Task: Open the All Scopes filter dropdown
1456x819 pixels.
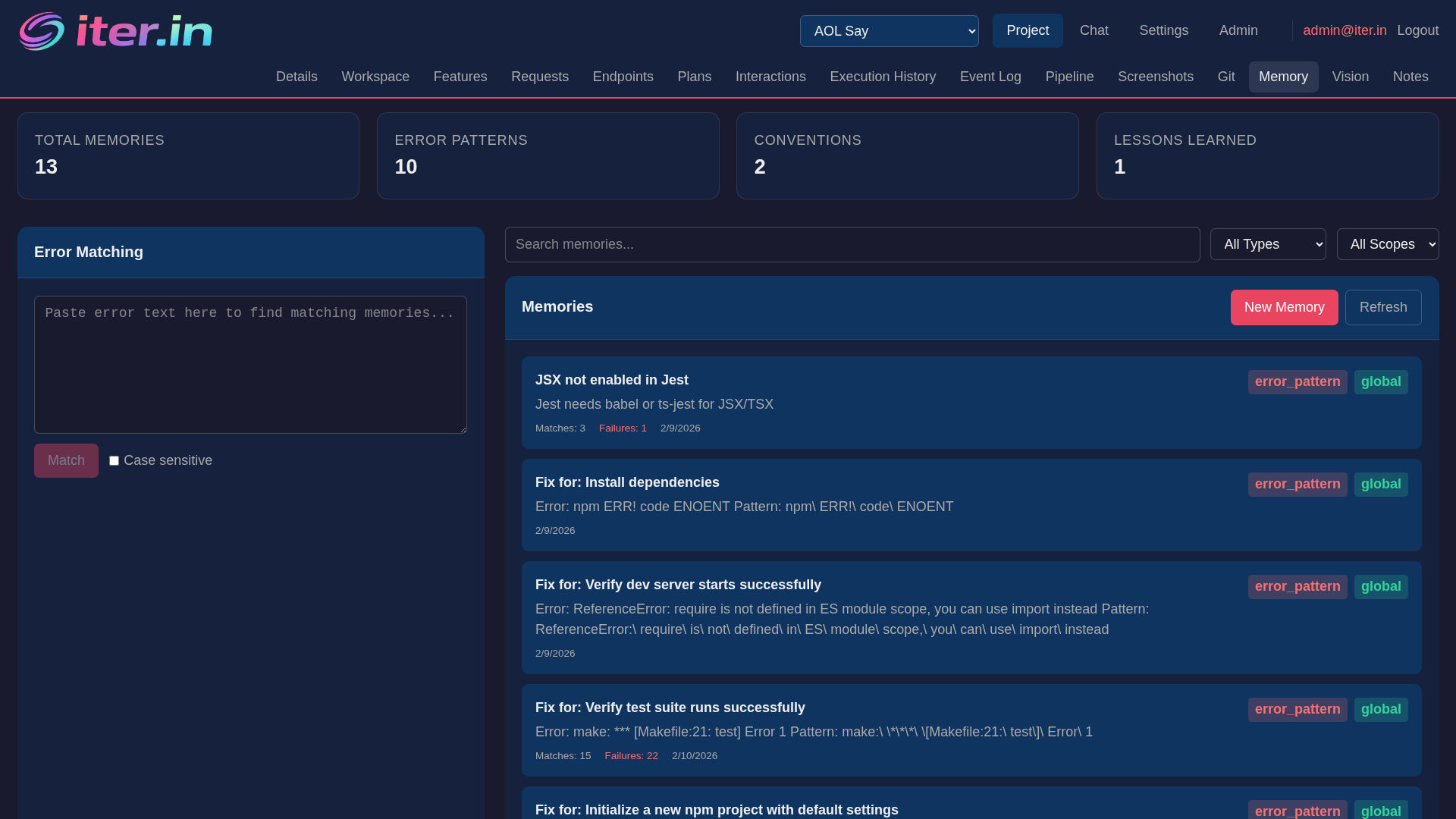Action: point(1388,244)
